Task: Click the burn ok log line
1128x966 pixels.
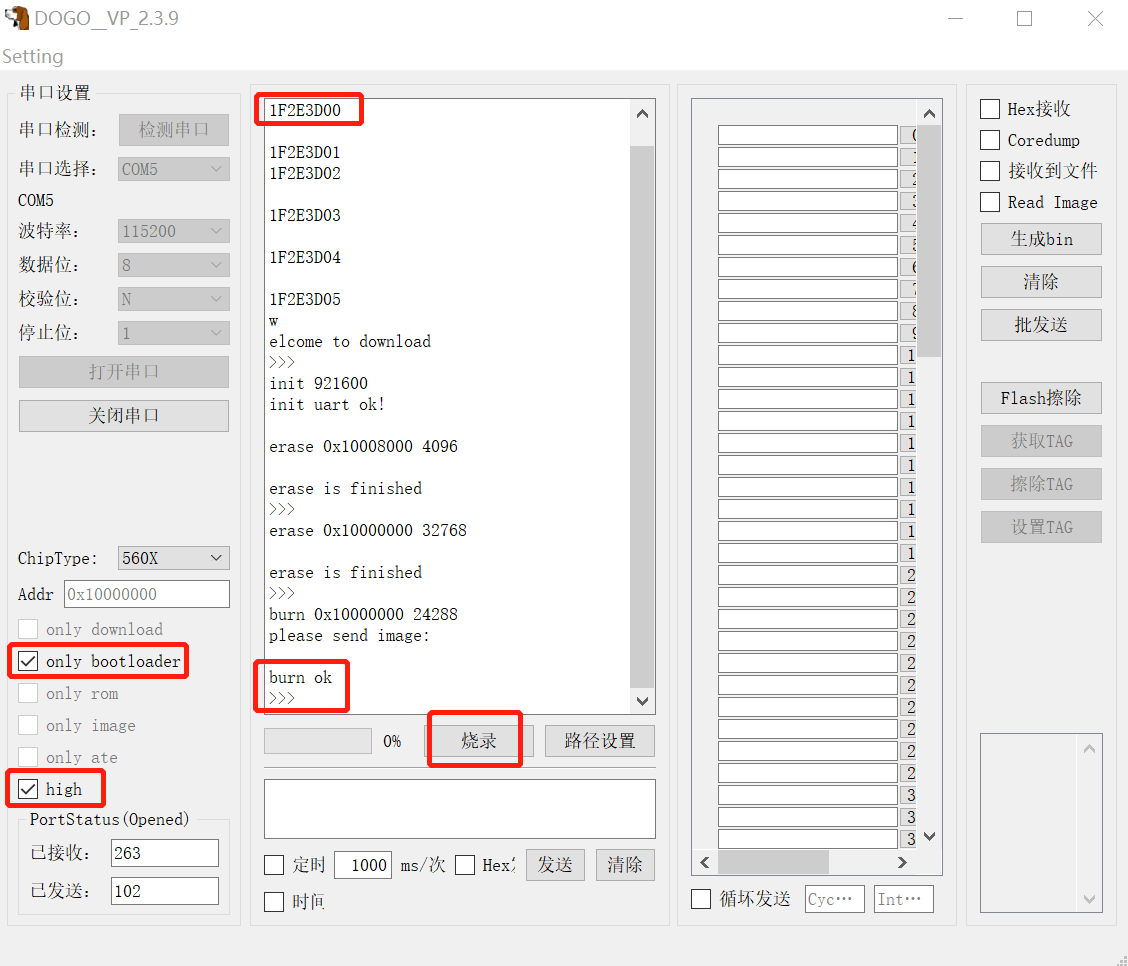Action: tap(301, 678)
